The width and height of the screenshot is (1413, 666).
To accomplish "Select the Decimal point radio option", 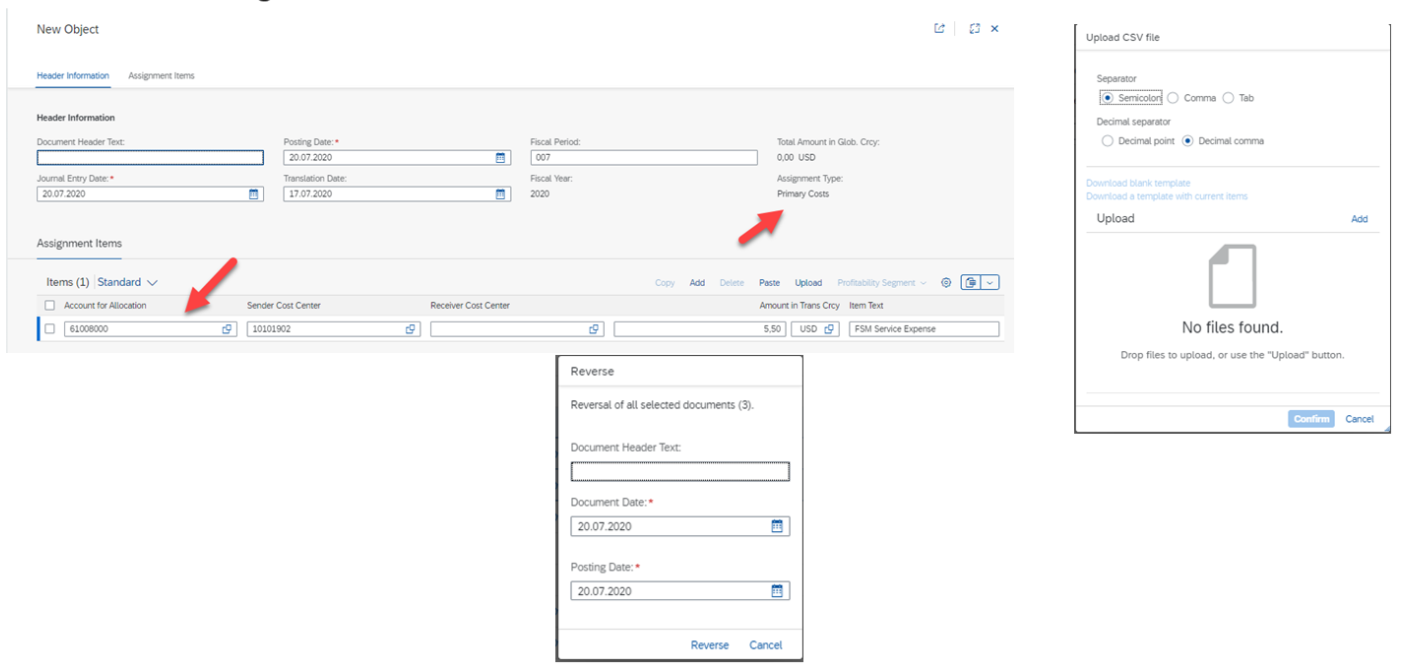I will pos(1107,141).
